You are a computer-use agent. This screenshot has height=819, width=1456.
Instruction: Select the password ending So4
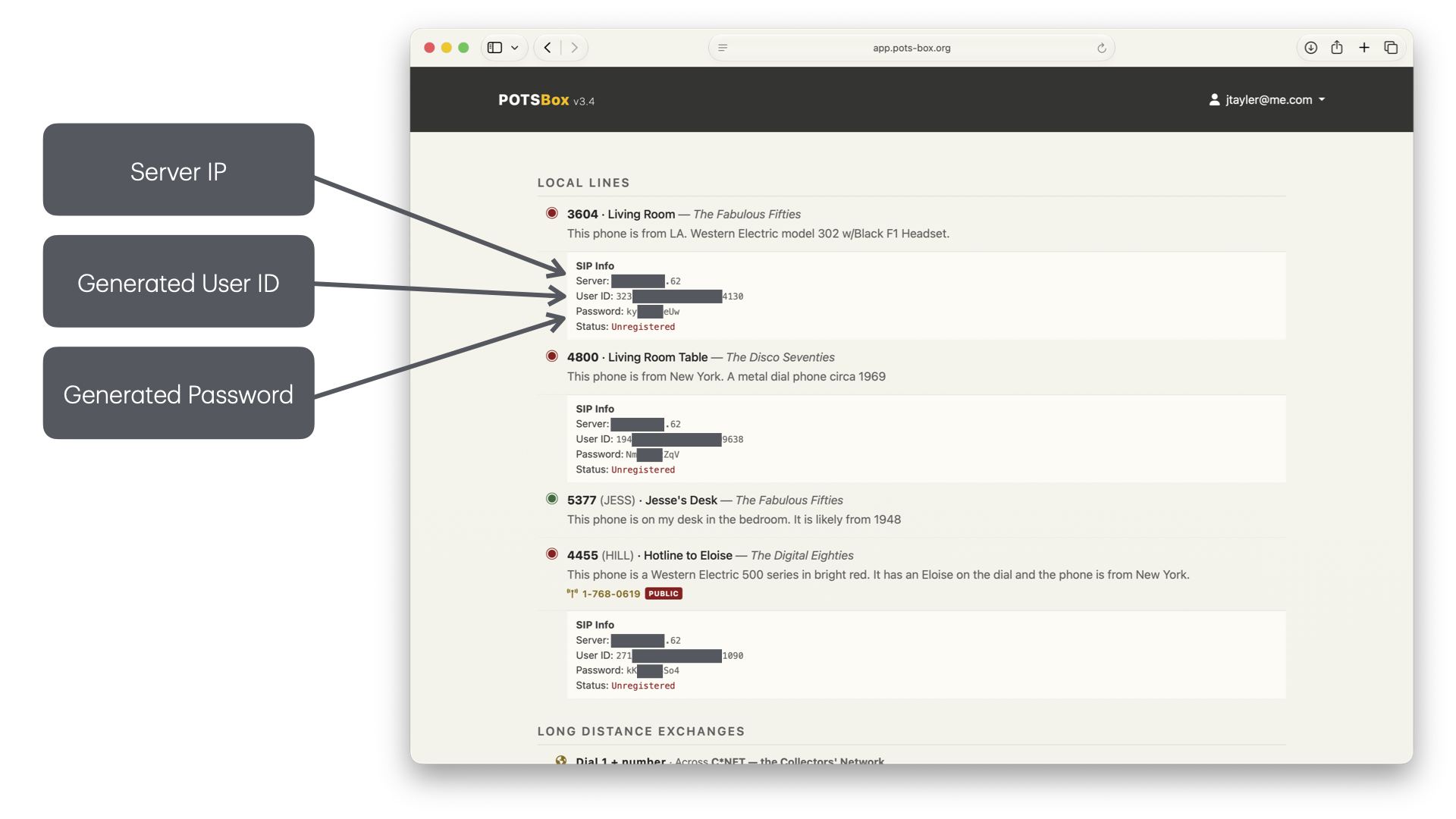point(653,670)
